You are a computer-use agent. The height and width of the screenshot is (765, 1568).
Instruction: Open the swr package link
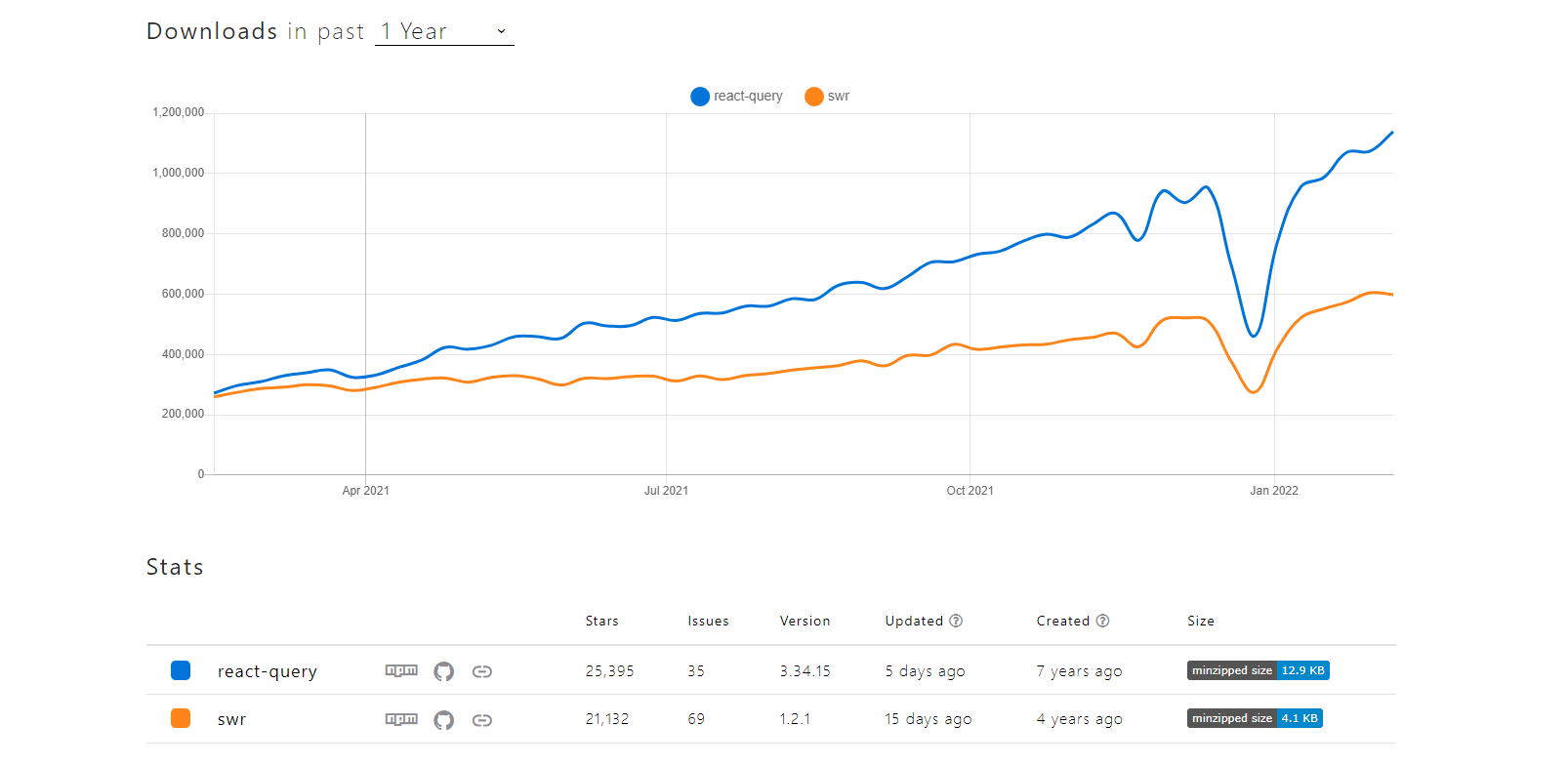[x=231, y=719]
